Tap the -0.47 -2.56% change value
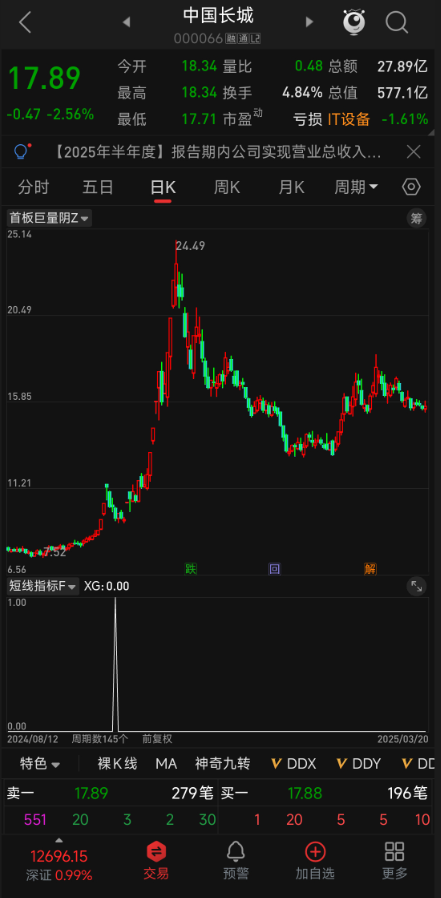The height and width of the screenshot is (898, 441). coord(50,114)
